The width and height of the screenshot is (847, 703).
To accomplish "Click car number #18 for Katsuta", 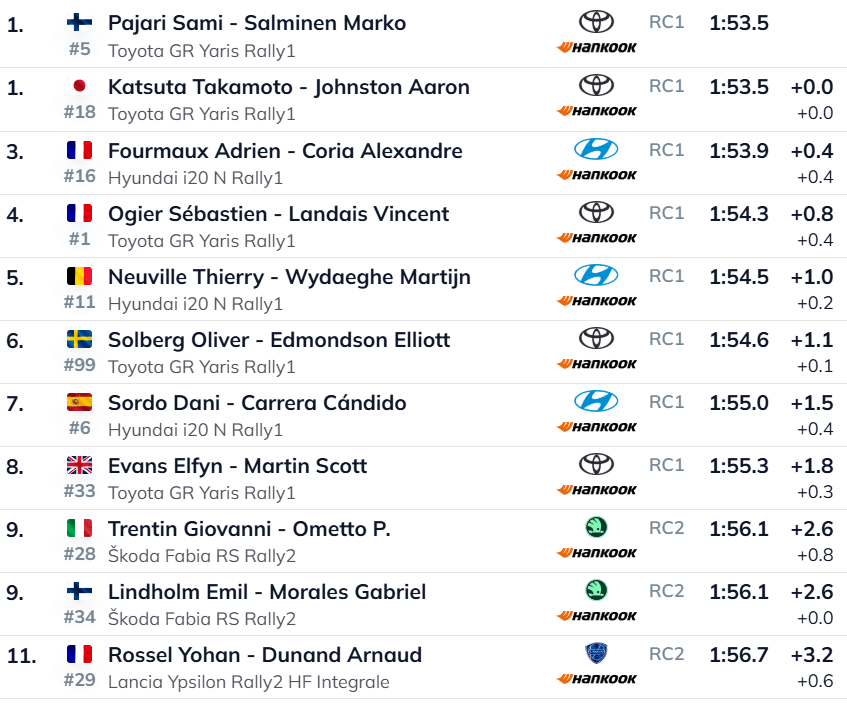I will (x=79, y=112).
